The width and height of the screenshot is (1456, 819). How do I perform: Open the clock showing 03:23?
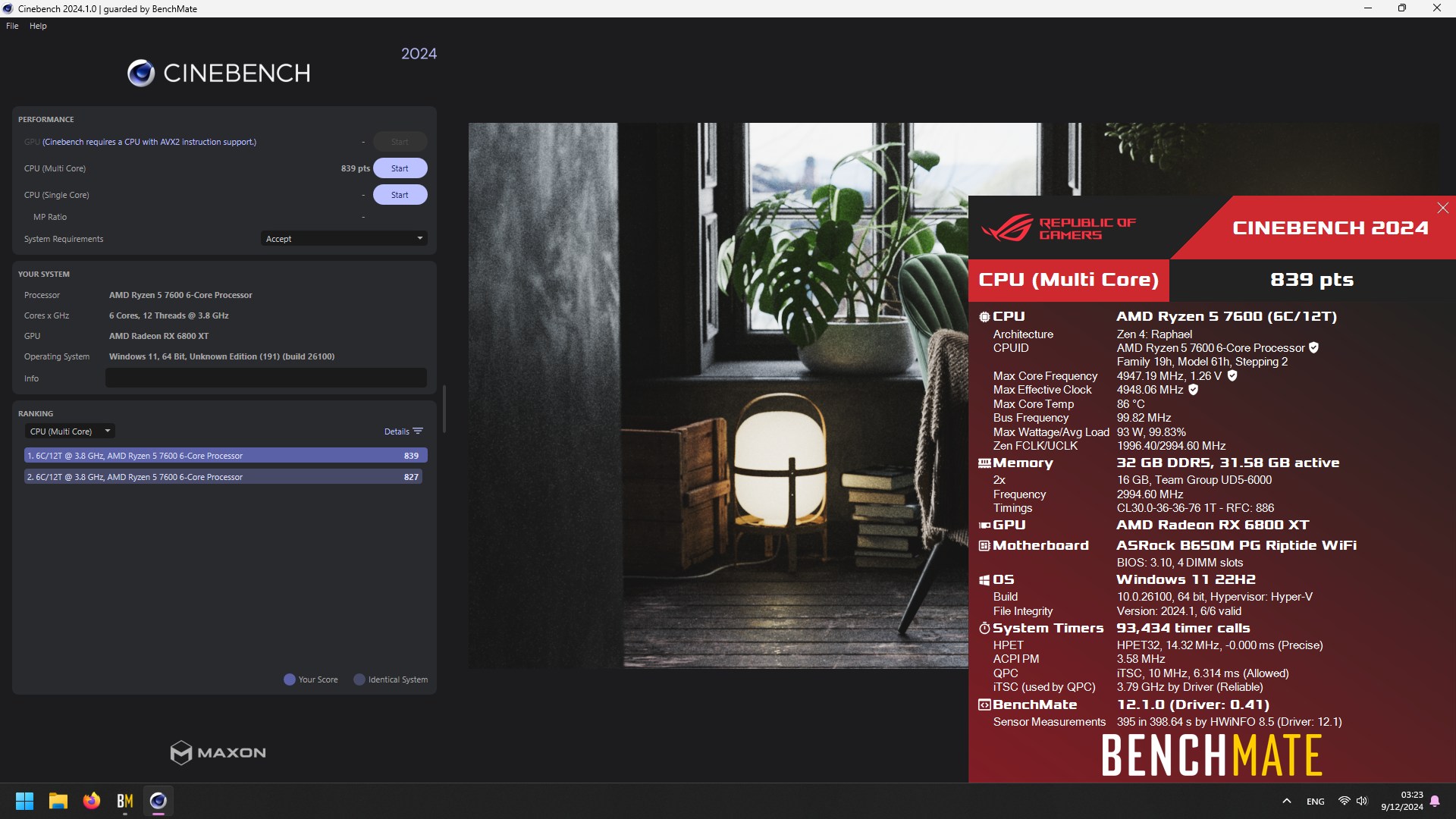[x=1402, y=801]
